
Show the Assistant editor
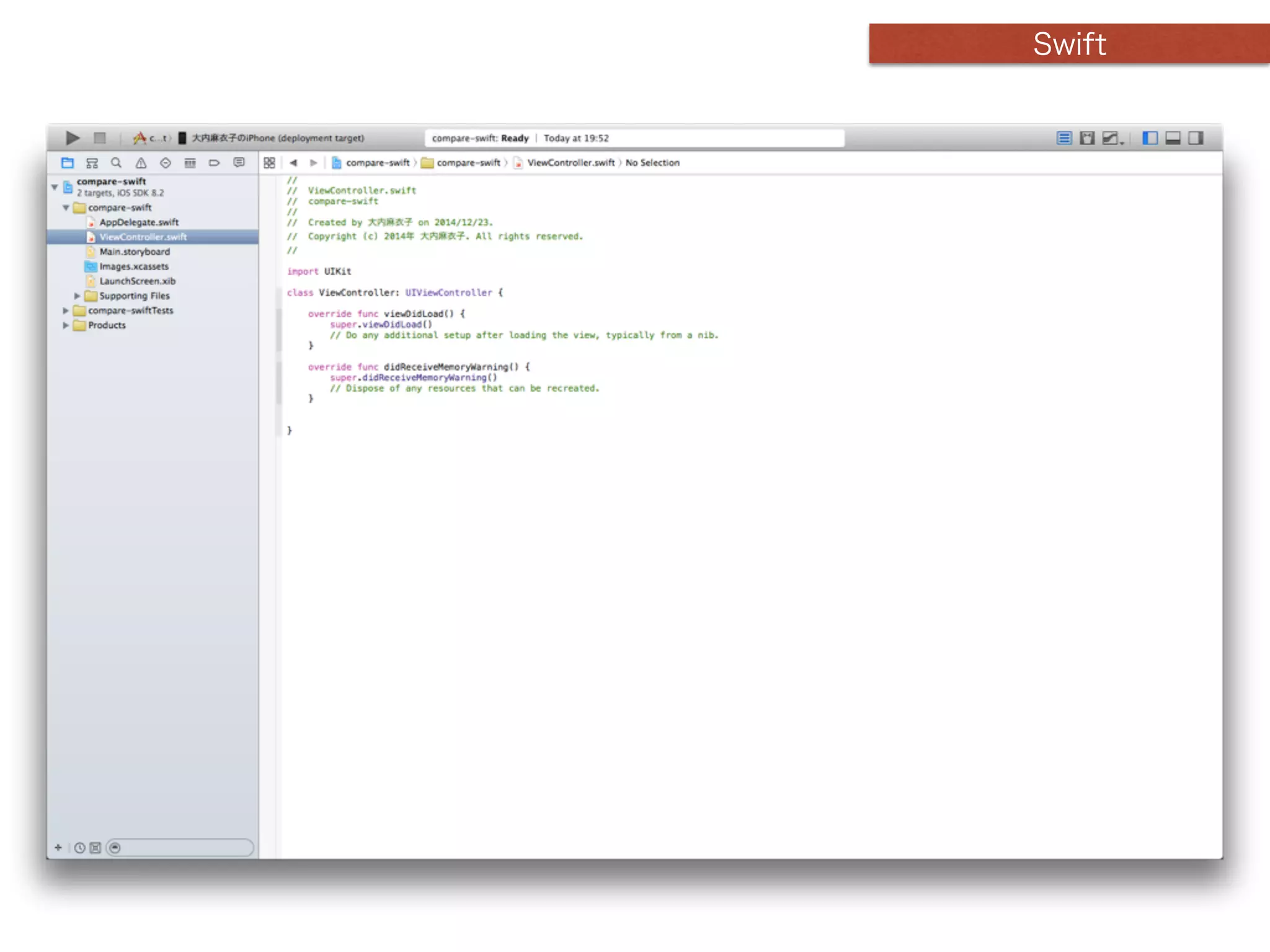coord(1087,138)
